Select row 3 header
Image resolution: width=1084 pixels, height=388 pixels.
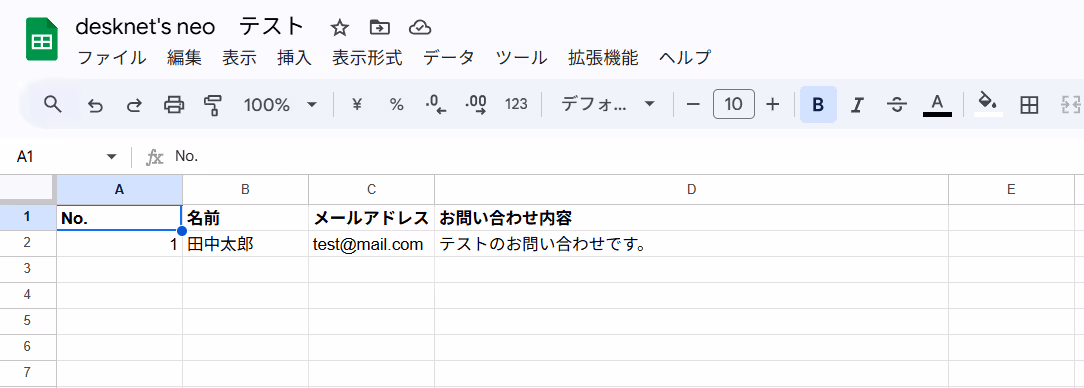click(x=28, y=269)
